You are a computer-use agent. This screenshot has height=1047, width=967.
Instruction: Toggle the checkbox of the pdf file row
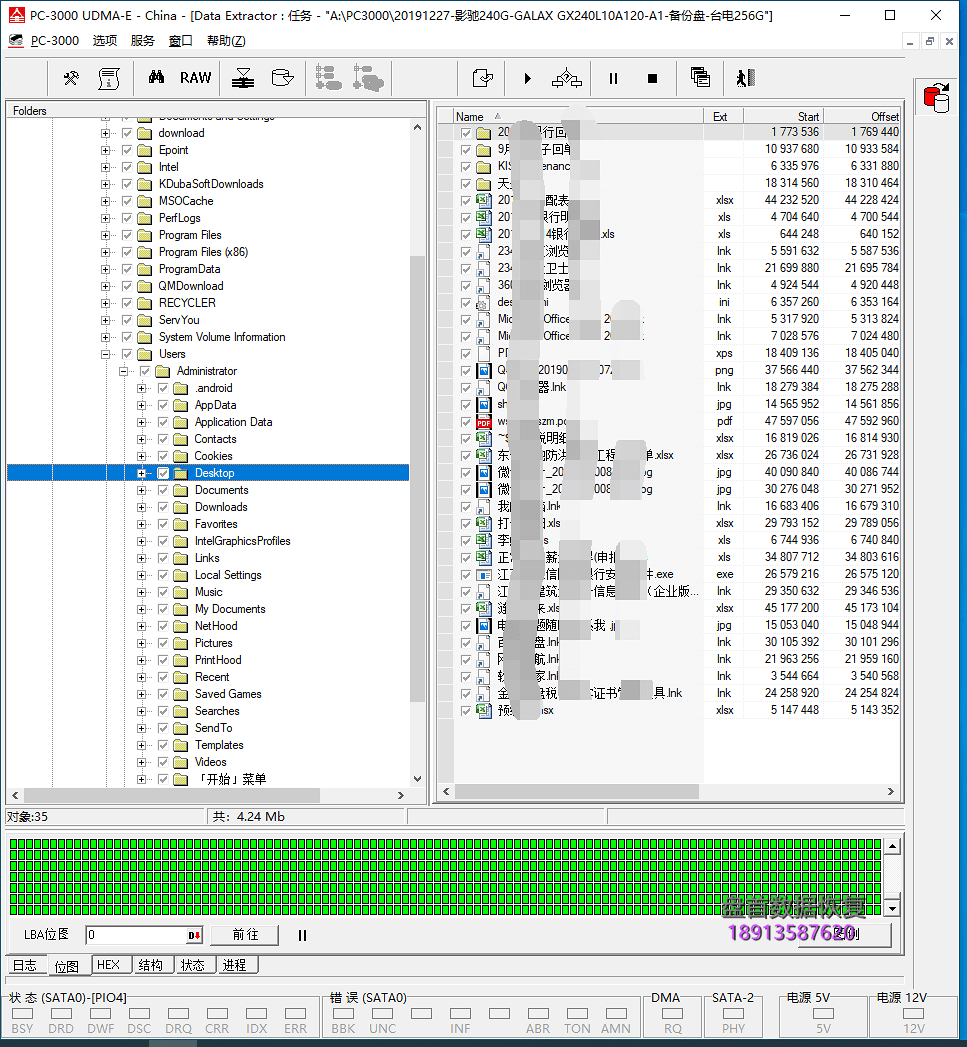pos(466,422)
